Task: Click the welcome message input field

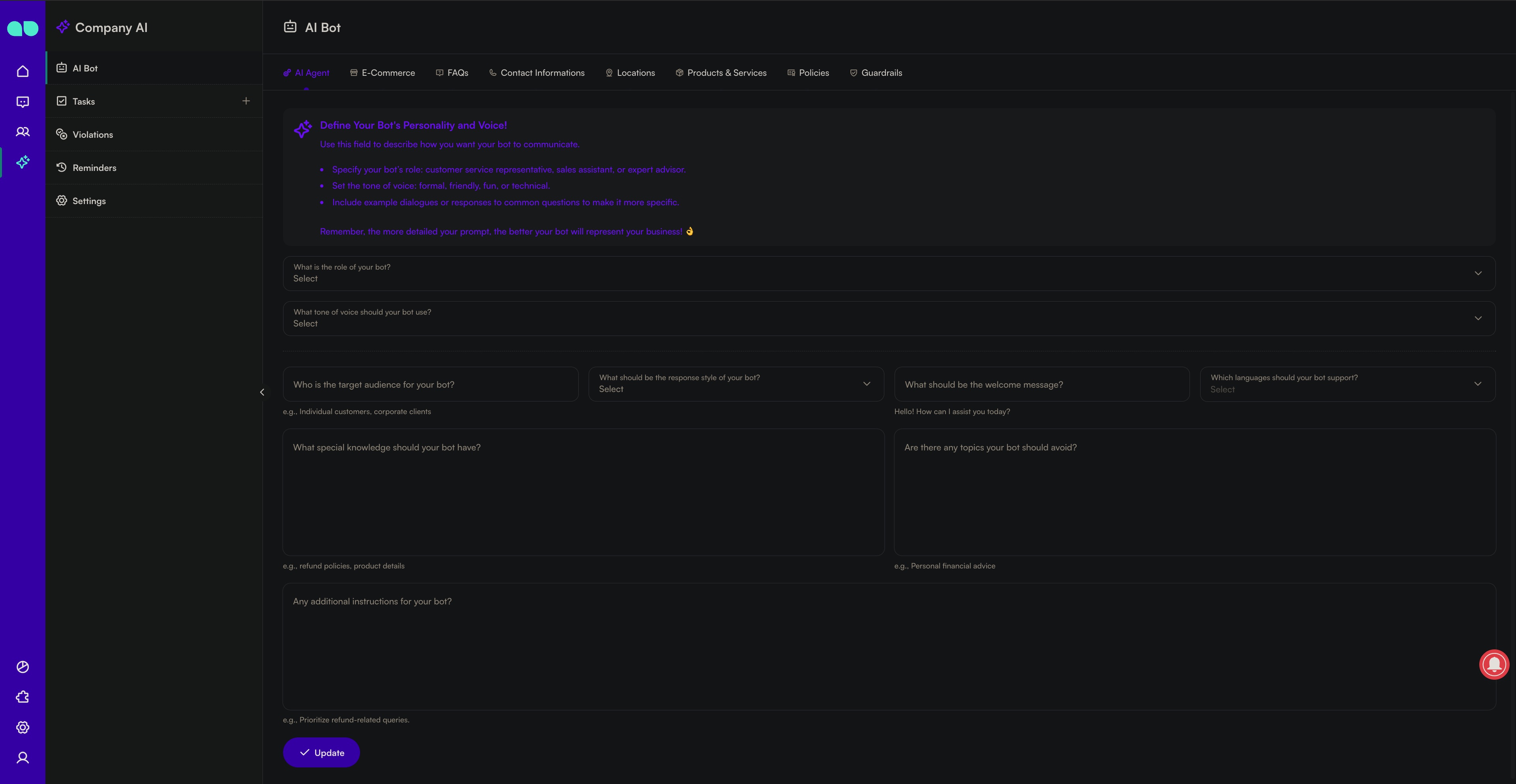Action: click(x=1042, y=384)
